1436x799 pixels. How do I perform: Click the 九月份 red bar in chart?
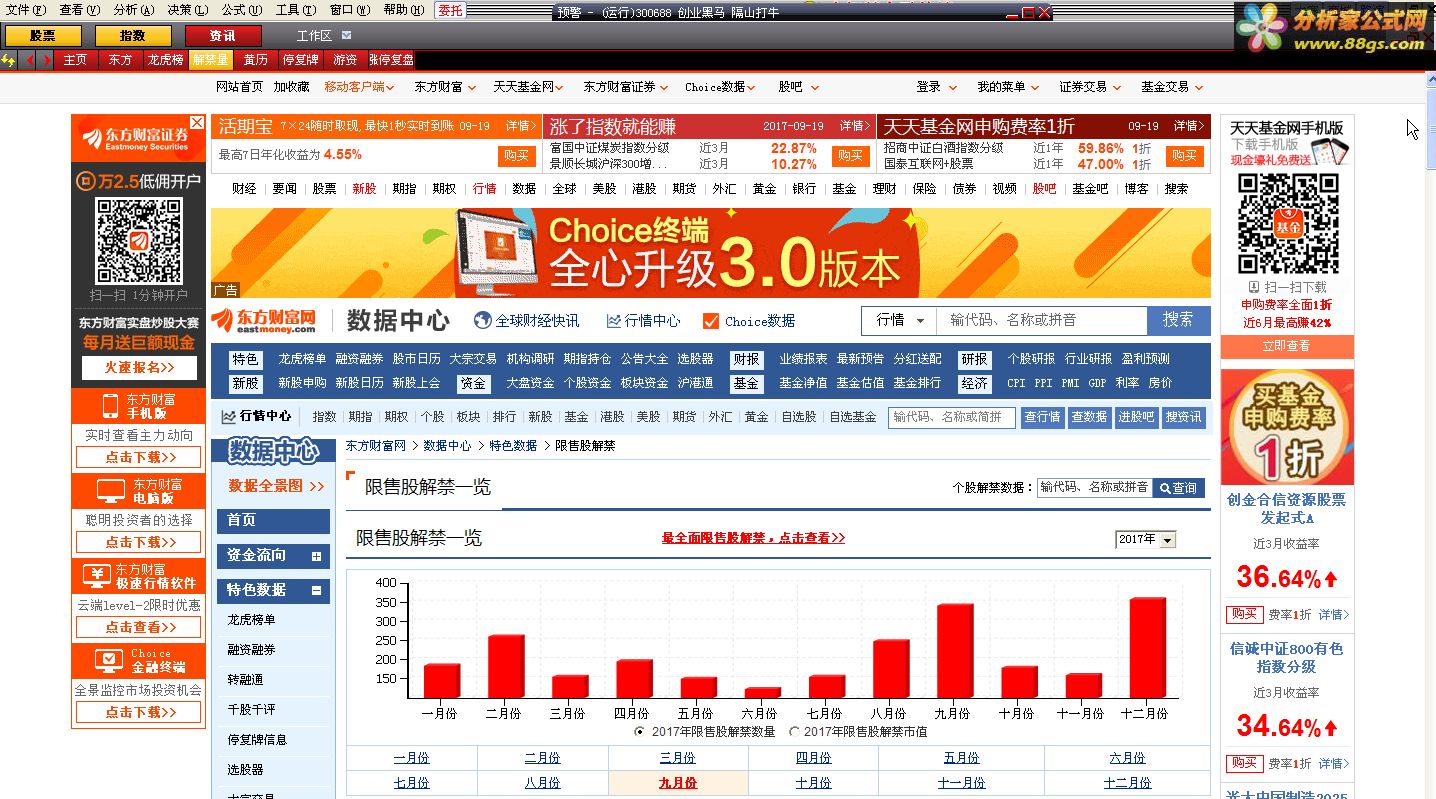click(955, 651)
